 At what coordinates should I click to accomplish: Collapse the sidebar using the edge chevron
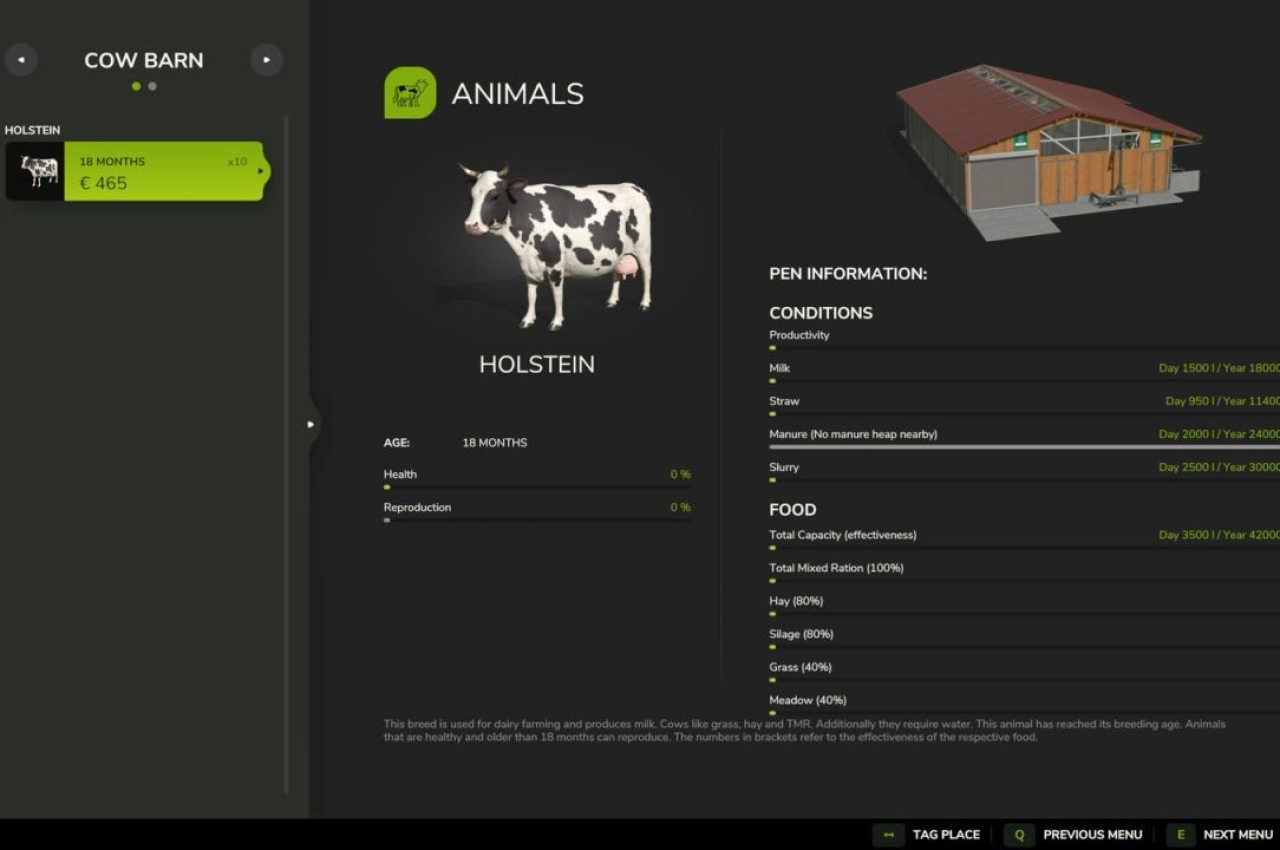pos(311,424)
